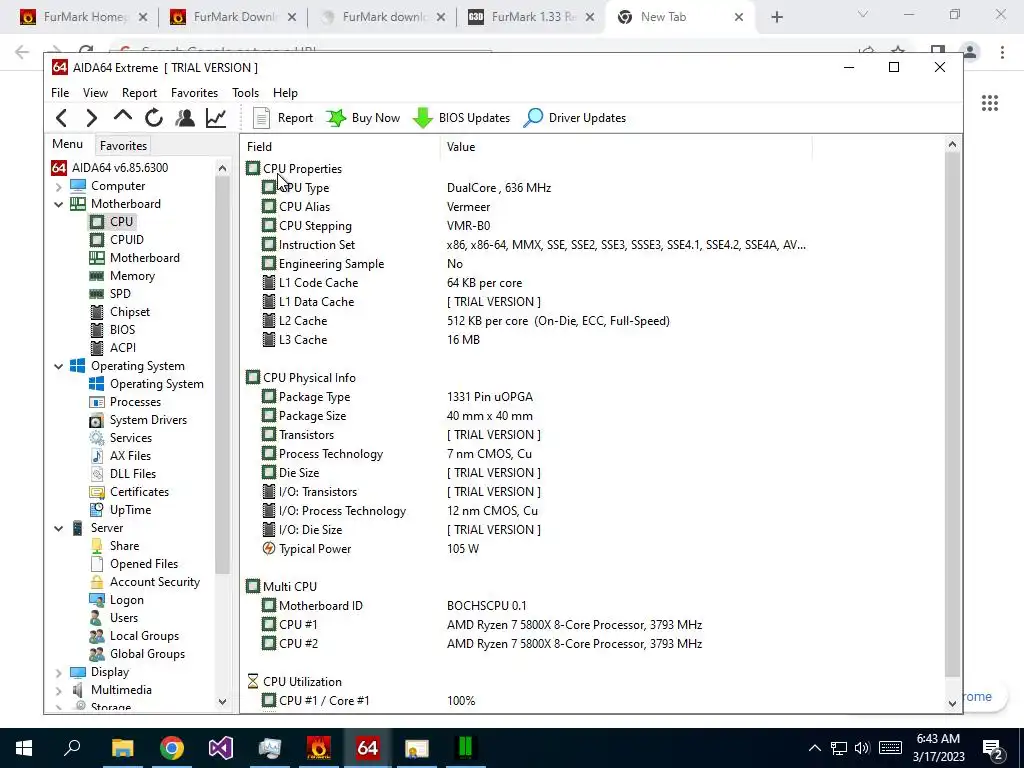Screen dimensions: 1024x768
Task: Open the user/remote icon in AIDA64 toolbar
Action: pos(185,118)
